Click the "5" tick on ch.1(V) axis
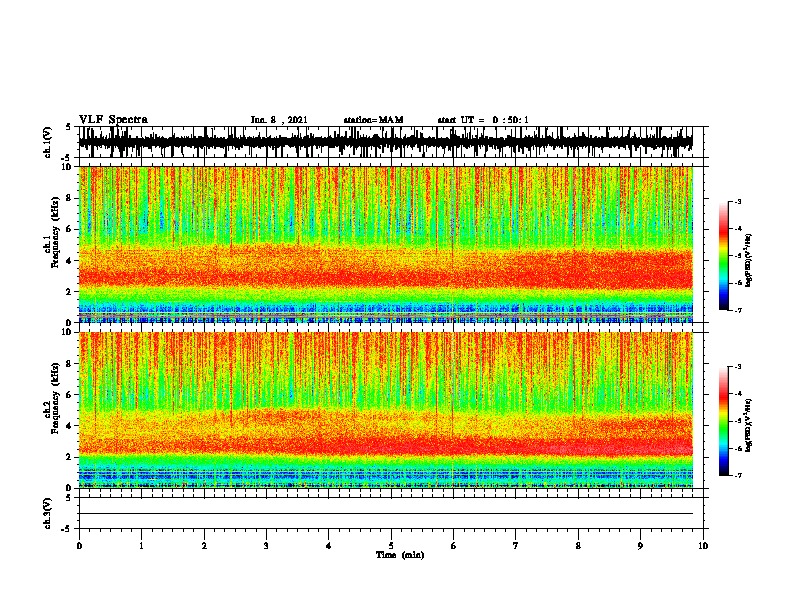Viewport: 792px width, 612px height. coord(69,127)
